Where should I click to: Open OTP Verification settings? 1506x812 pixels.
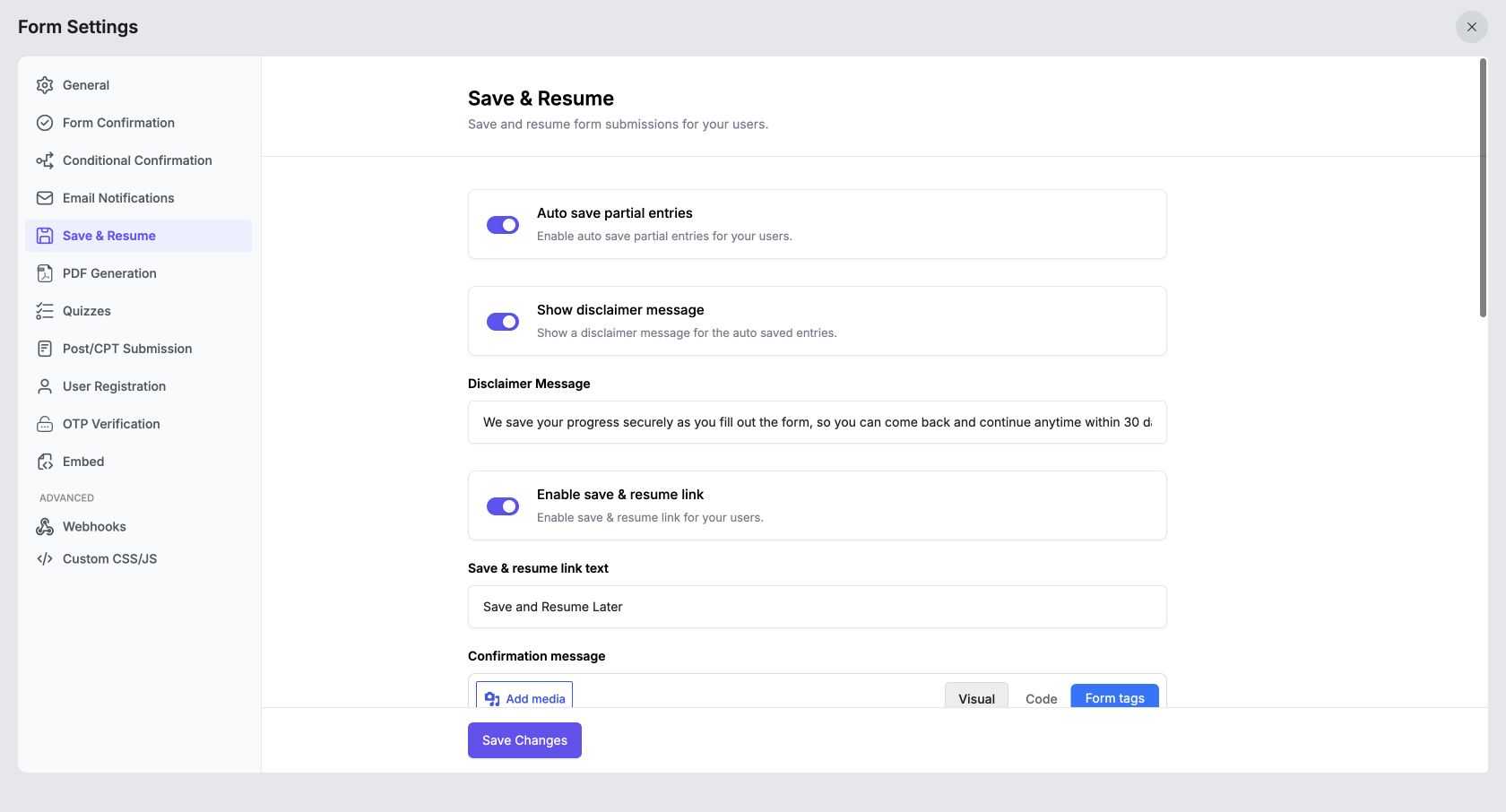pos(138,424)
